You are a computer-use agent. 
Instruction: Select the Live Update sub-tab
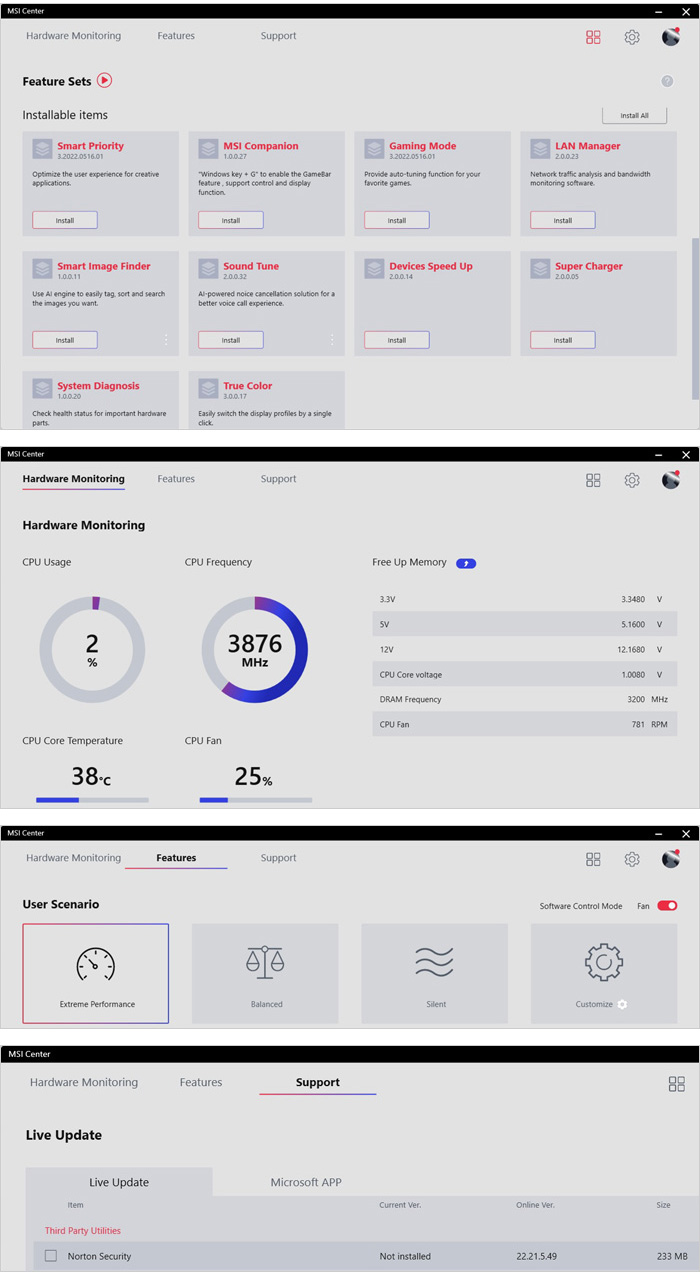(119, 1182)
